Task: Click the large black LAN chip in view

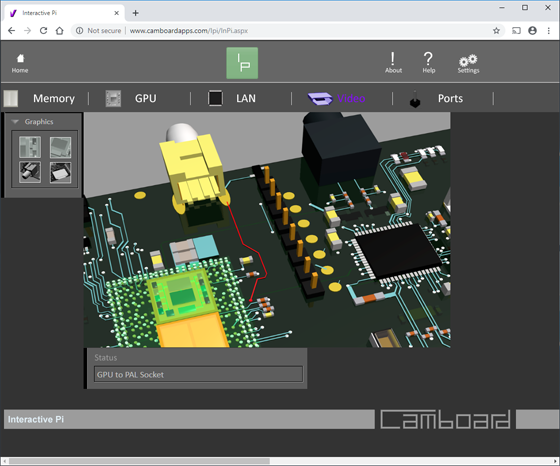Action: pos(399,251)
